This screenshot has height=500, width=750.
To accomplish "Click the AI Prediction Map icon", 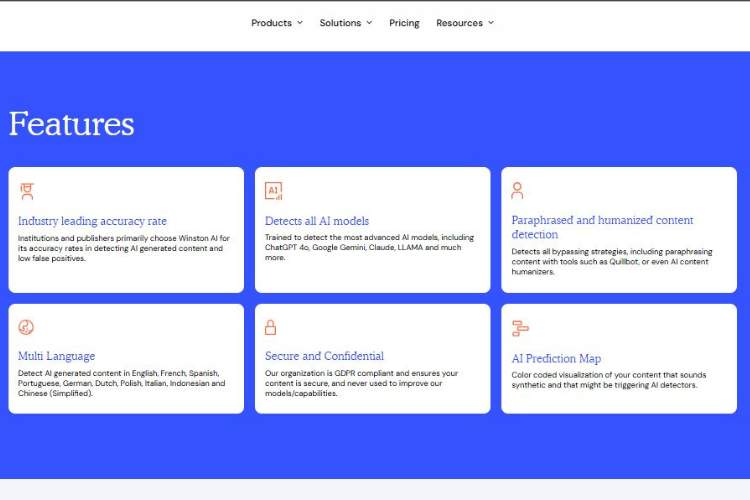I will point(520,328).
